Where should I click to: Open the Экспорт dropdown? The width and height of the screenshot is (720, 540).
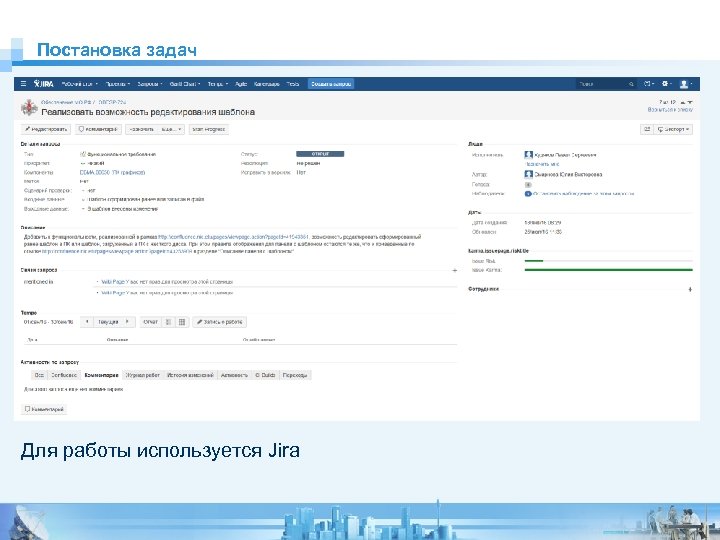tap(674, 129)
